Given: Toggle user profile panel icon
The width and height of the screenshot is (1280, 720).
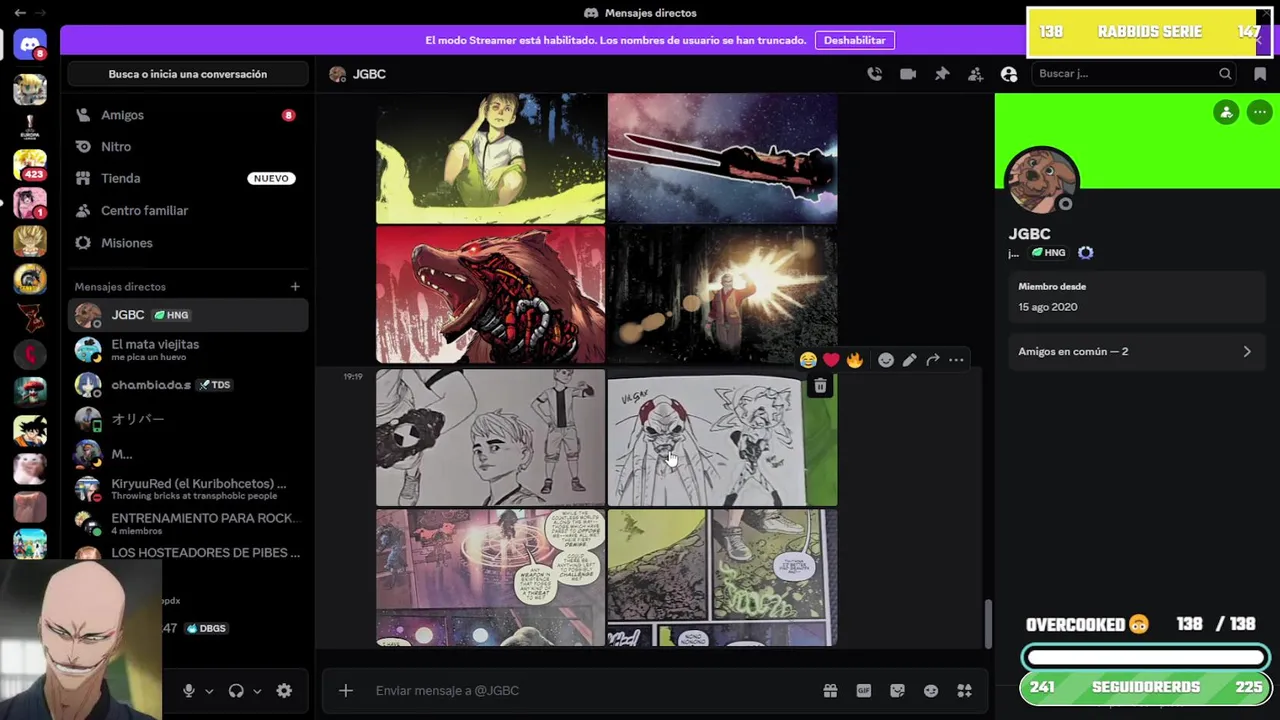Looking at the screenshot, I should (x=1009, y=74).
